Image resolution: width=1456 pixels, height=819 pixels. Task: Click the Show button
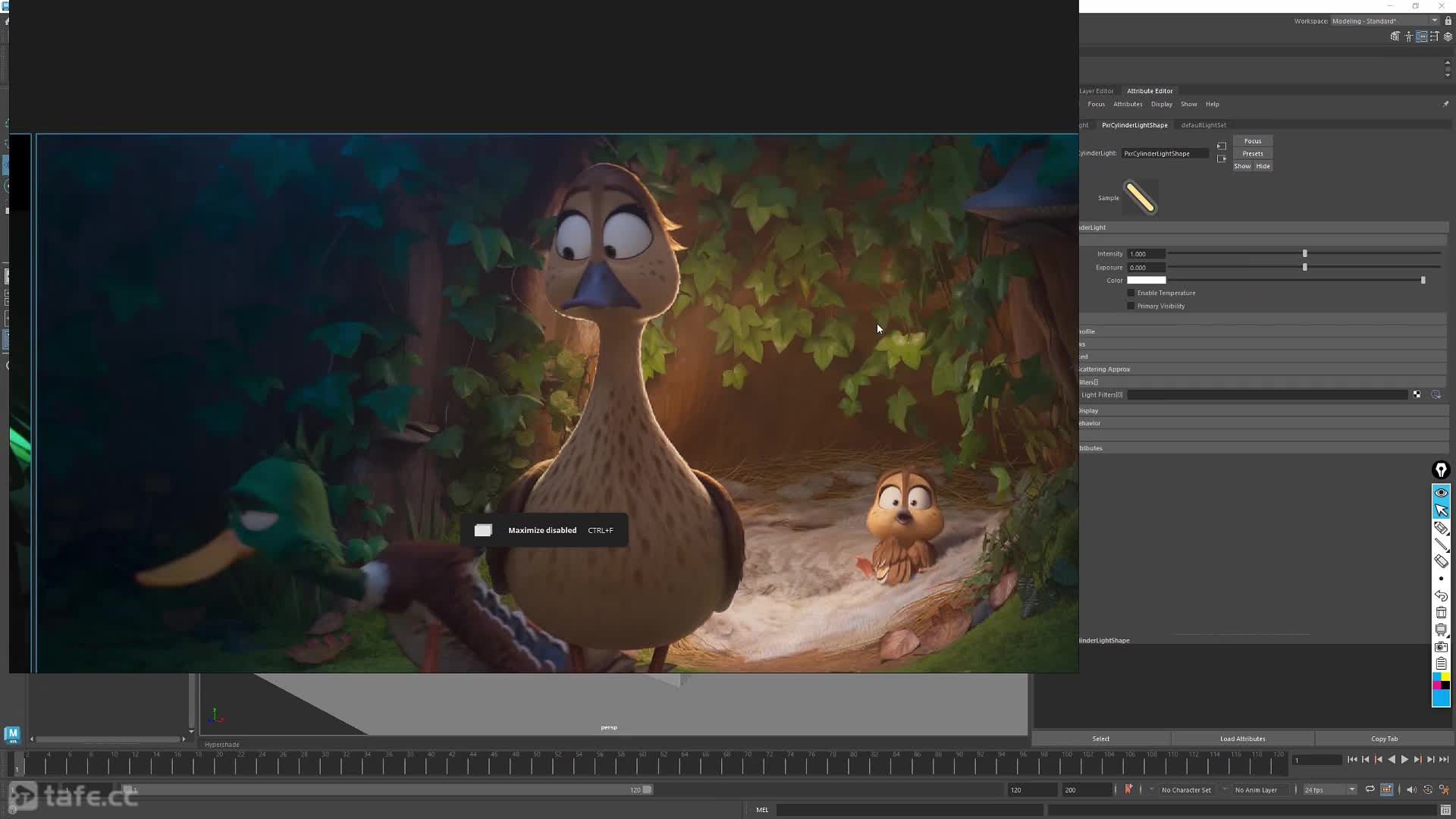tap(1242, 166)
